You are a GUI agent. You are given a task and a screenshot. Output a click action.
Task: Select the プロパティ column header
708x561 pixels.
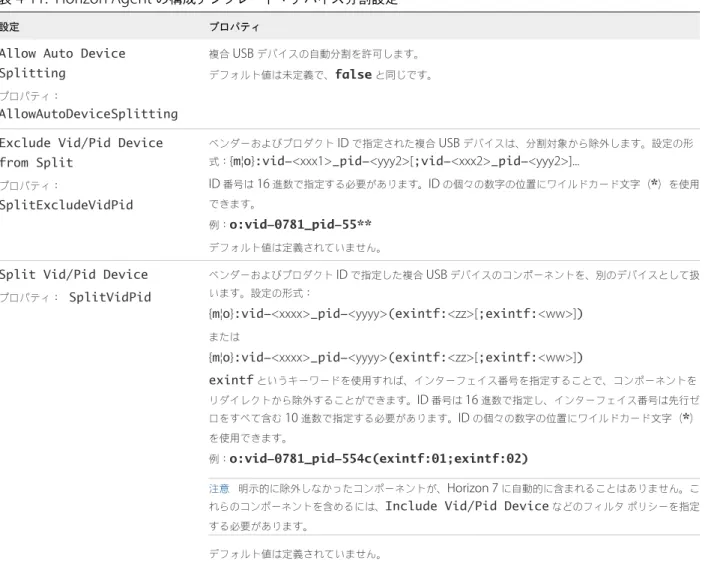[x=234, y=27]
